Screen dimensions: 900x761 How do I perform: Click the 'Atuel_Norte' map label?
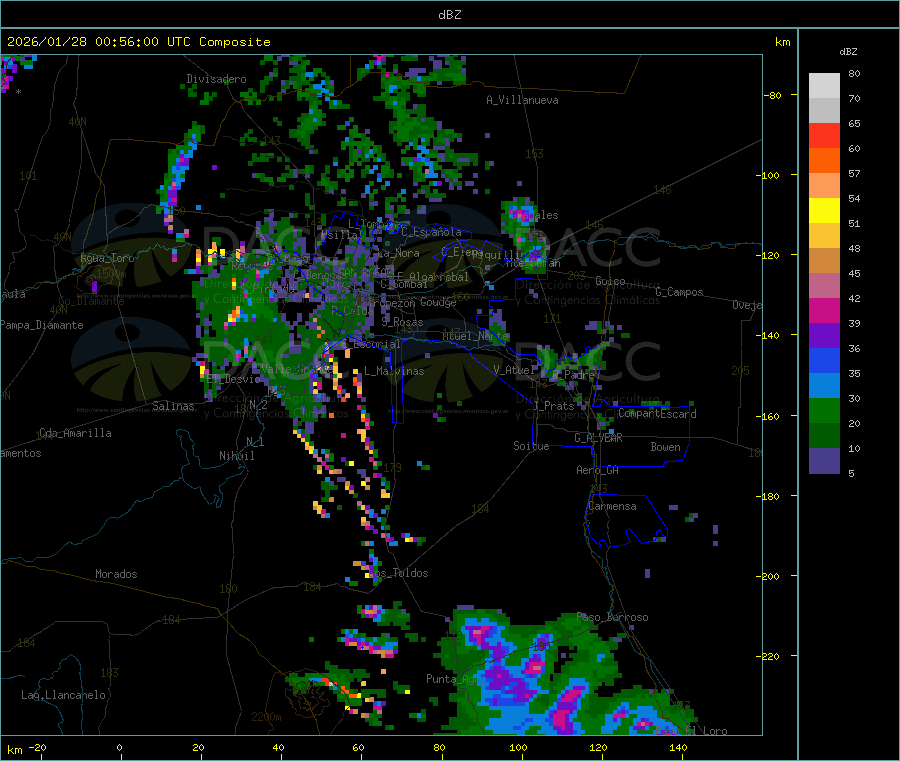[475, 336]
